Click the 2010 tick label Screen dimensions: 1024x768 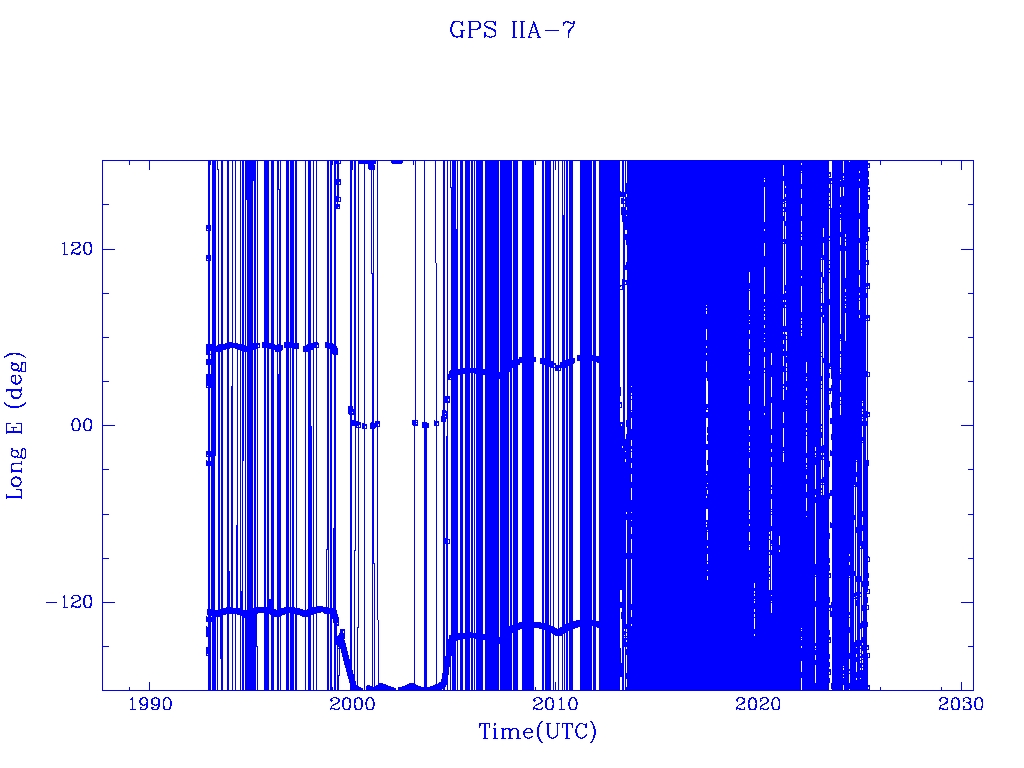[x=556, y=704]
